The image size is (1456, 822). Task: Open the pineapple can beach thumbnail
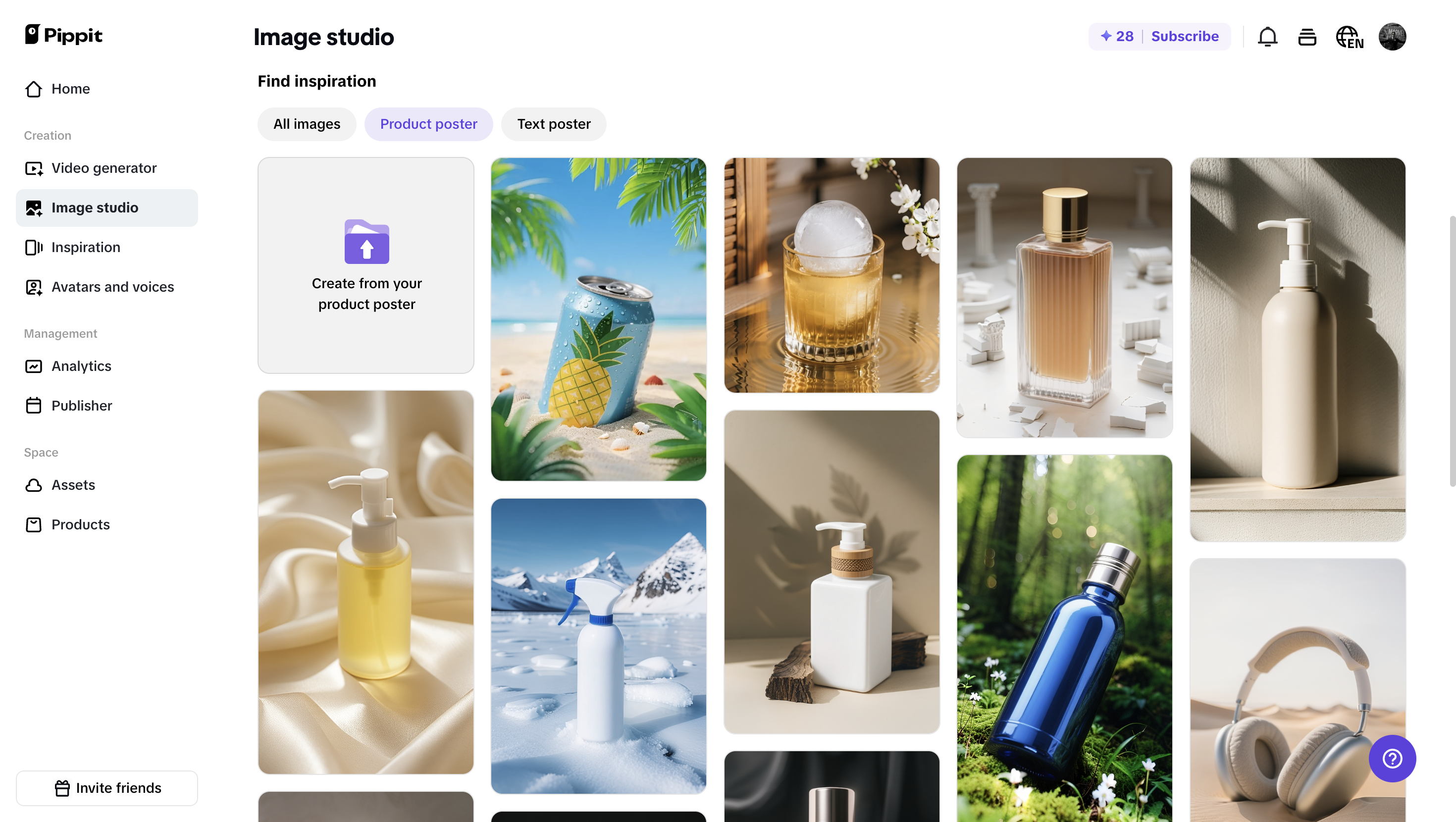click(598, 319)
